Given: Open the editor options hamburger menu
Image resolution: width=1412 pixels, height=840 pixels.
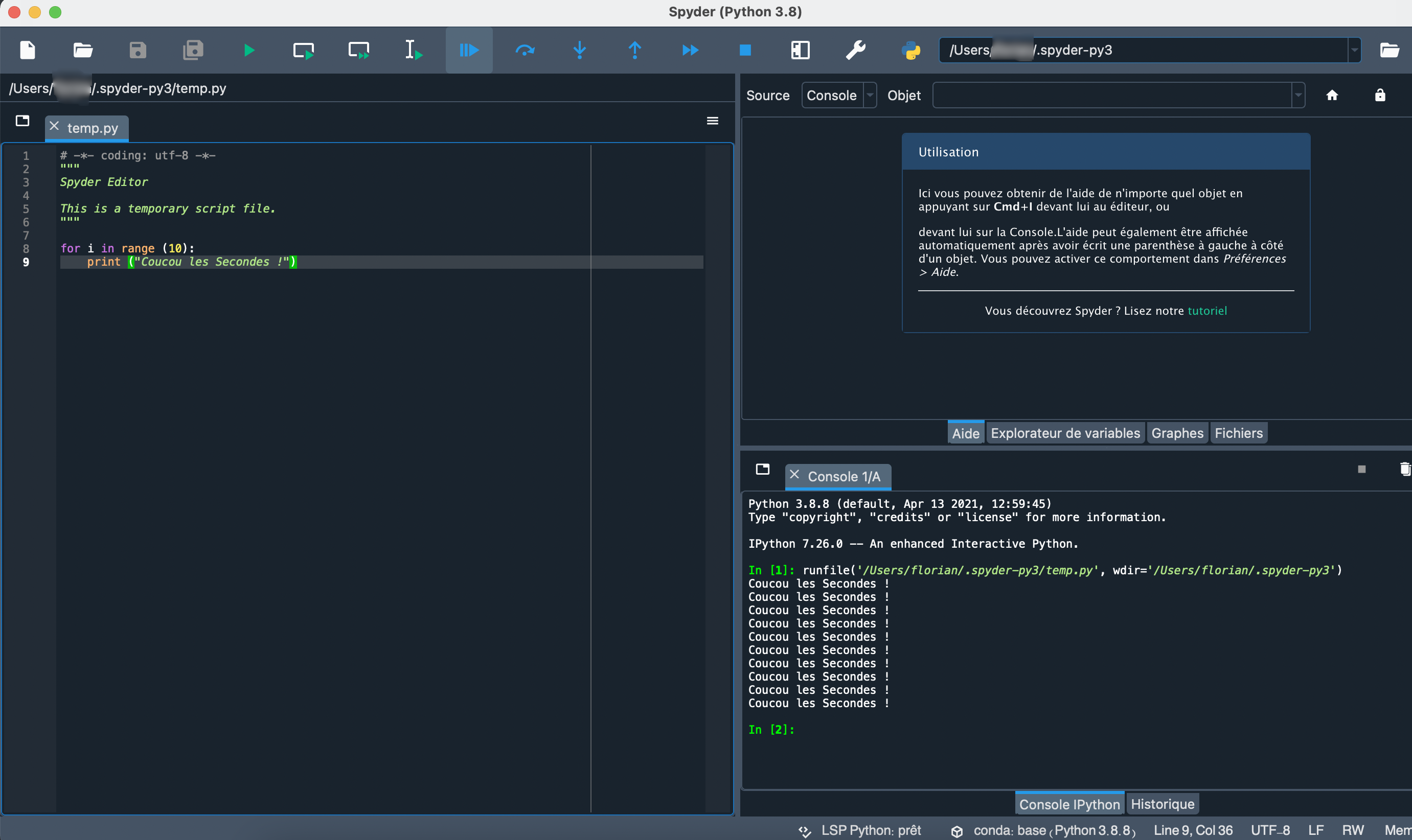Looking at the screenshot, I should click(712, 121).
